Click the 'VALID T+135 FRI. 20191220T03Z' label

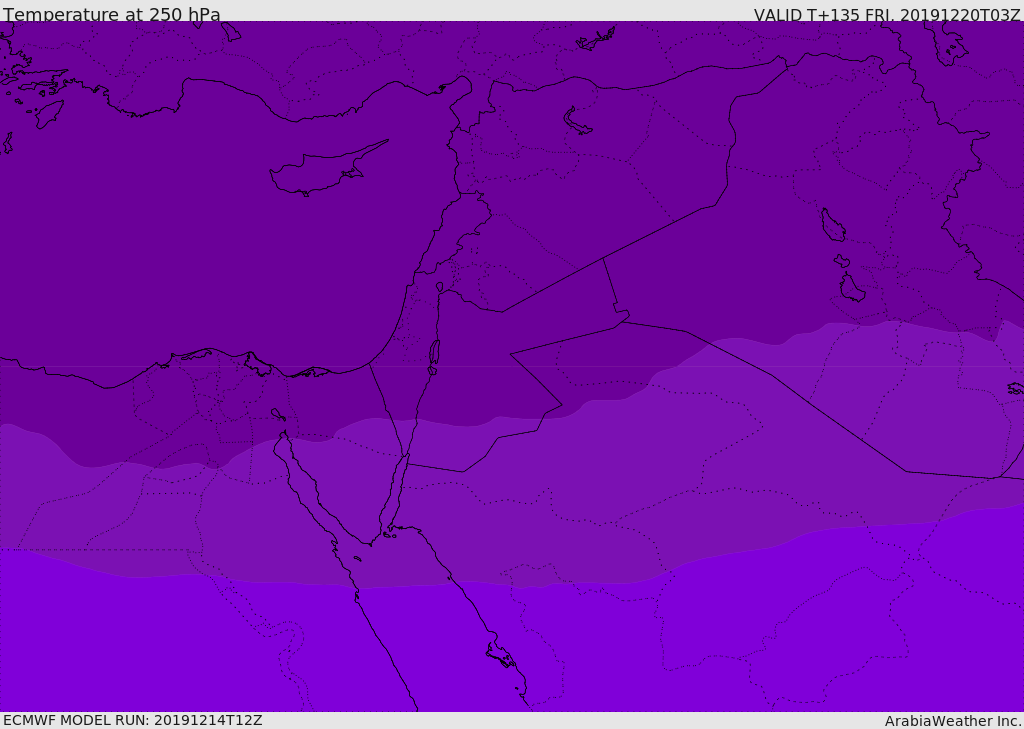[x=887, y=14]
